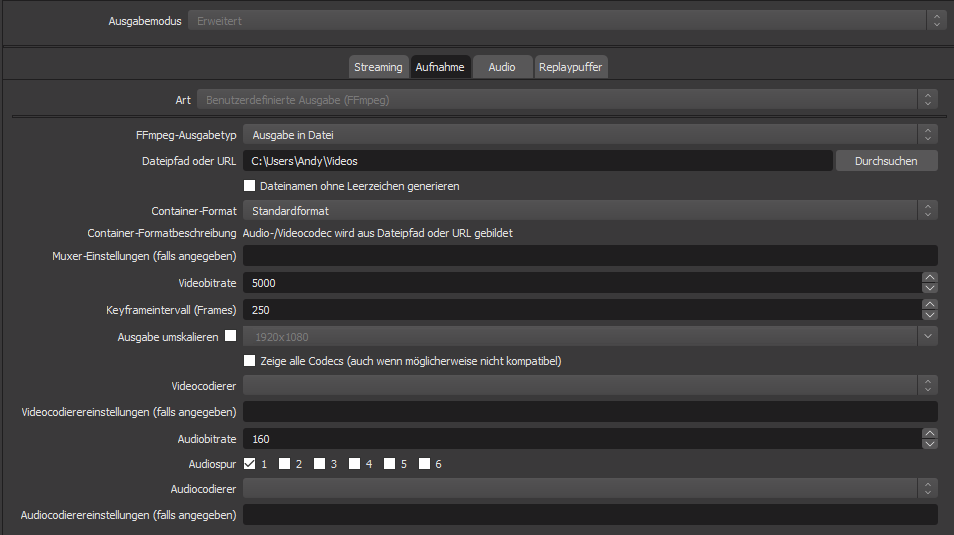
Task: Select the Replaypuffer tab
Action: coord(571,67)
